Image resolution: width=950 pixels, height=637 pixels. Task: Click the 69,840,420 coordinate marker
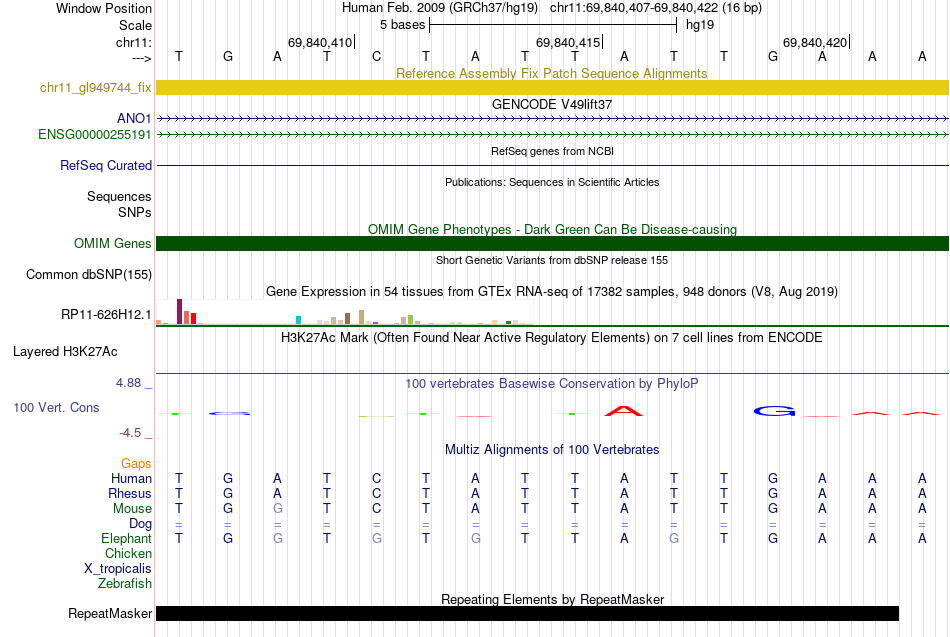(815, 42)
